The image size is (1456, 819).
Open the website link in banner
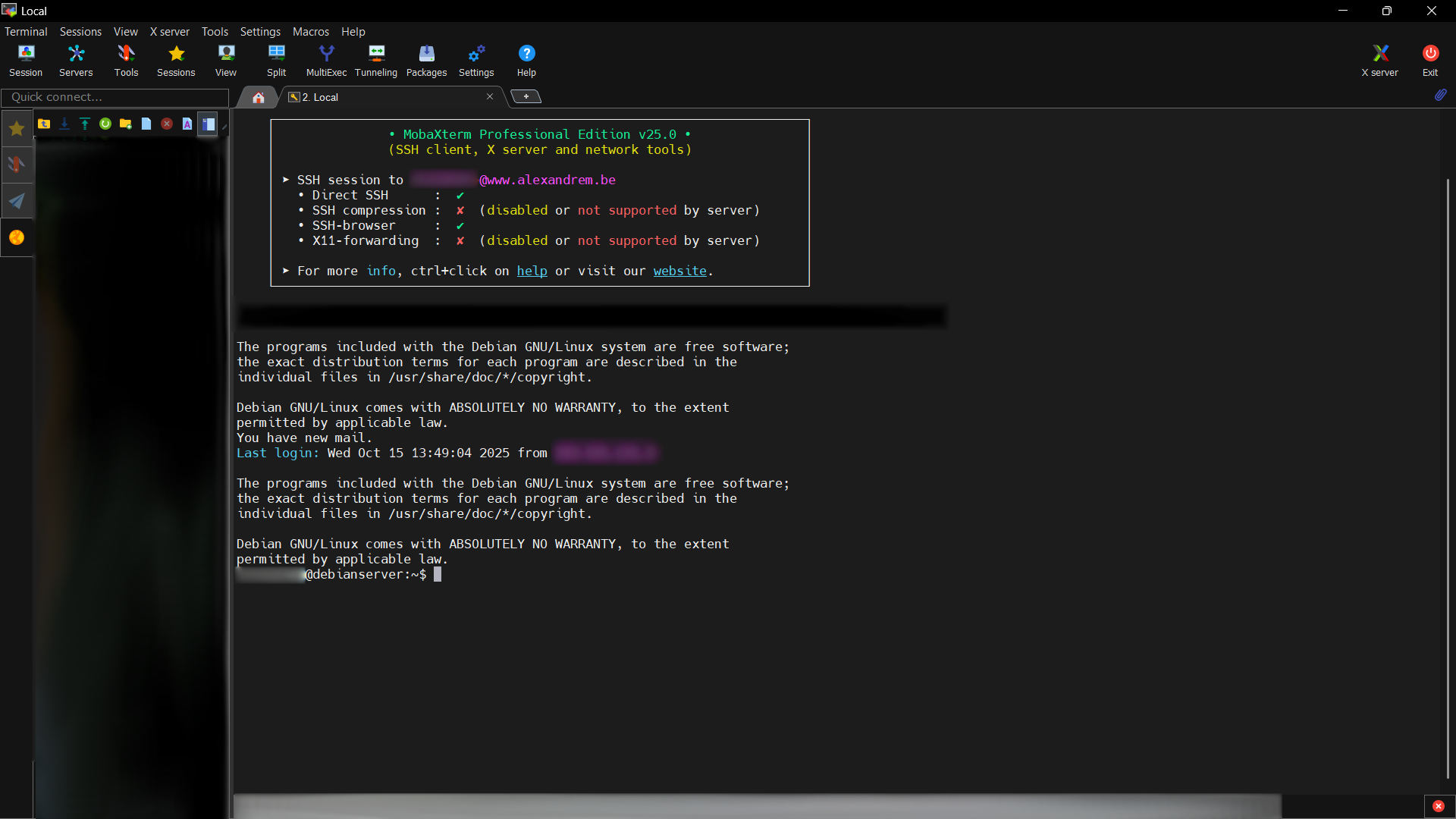pyautogui.click(x=679, y=271)
